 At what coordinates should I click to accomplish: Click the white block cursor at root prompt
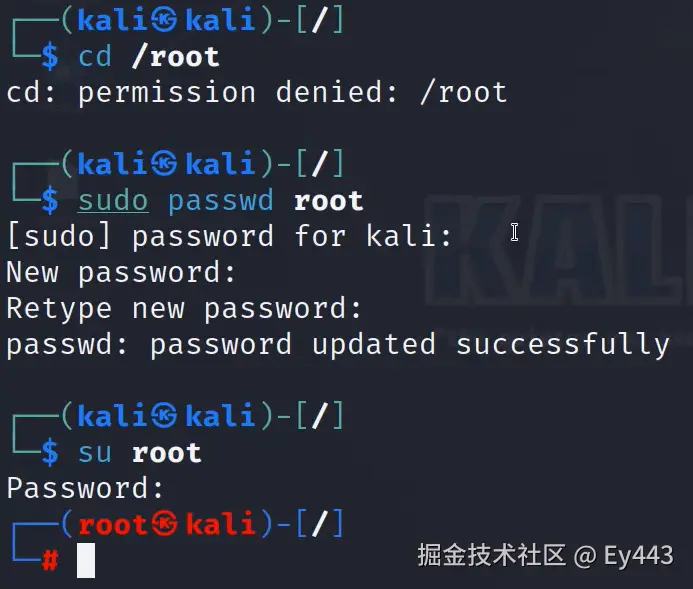click(x=86, y=560)
